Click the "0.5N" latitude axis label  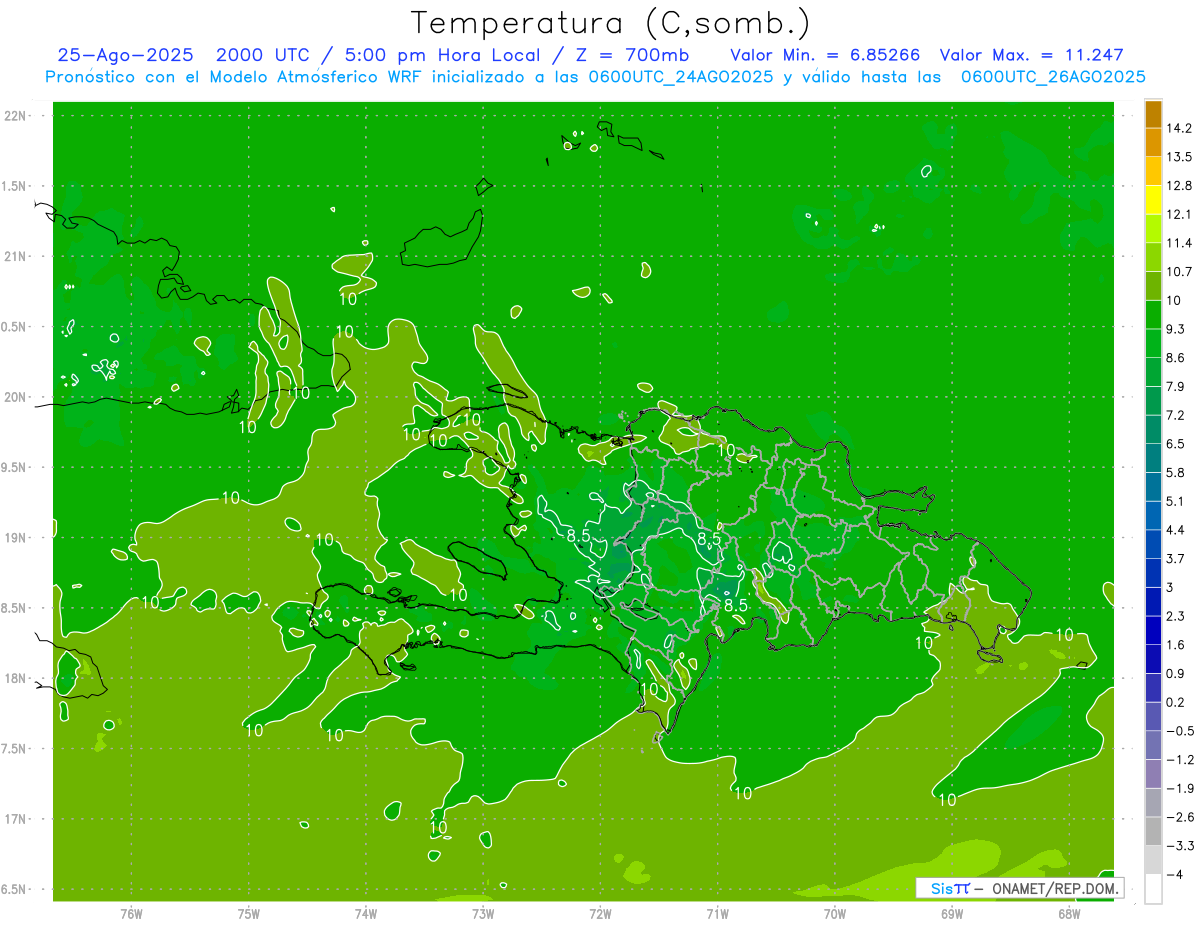coord(14,327)
